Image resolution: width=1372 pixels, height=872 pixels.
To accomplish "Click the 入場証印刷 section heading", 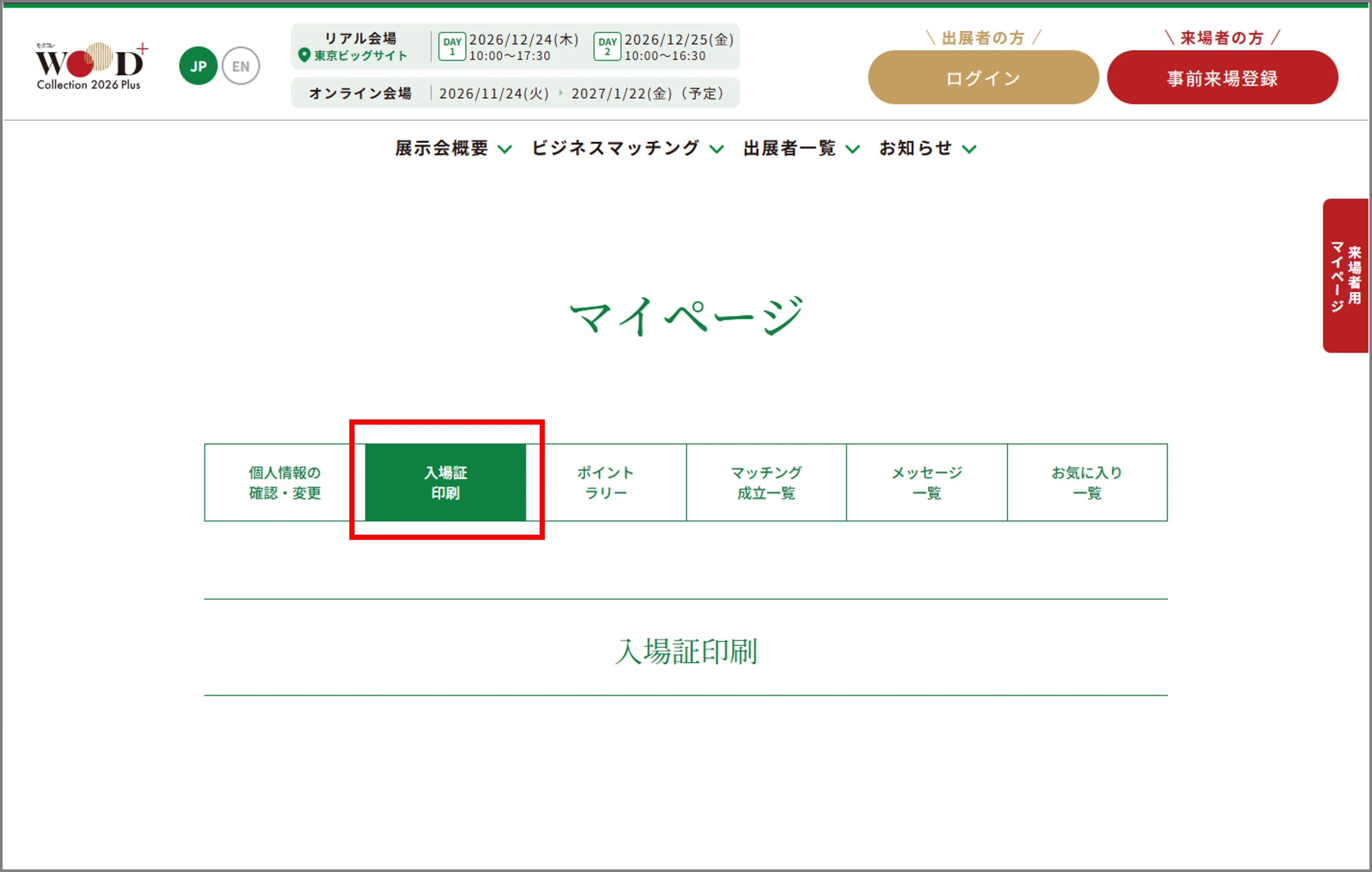I will point(687,651).
